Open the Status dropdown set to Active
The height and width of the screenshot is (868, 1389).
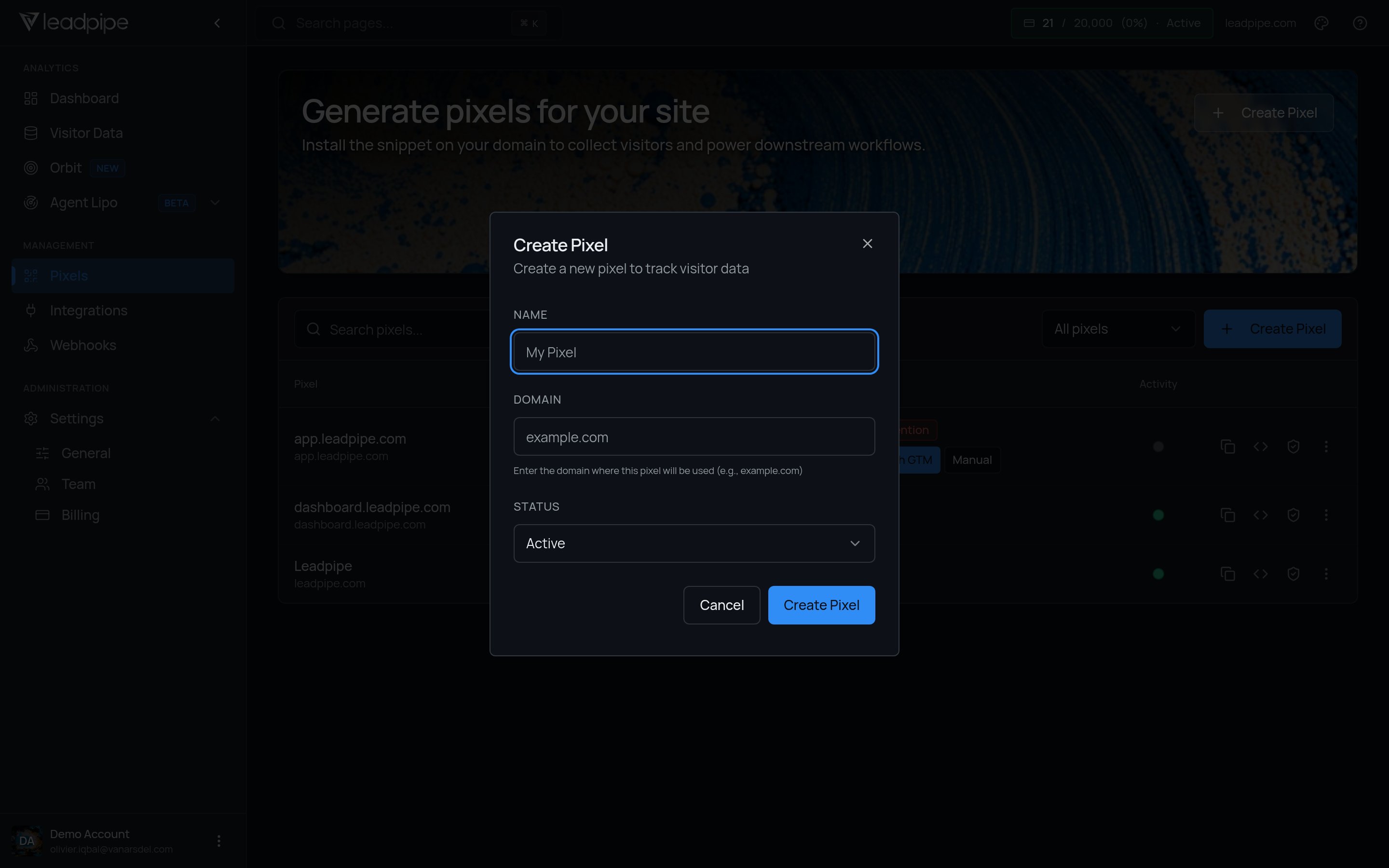click(694, 543)
